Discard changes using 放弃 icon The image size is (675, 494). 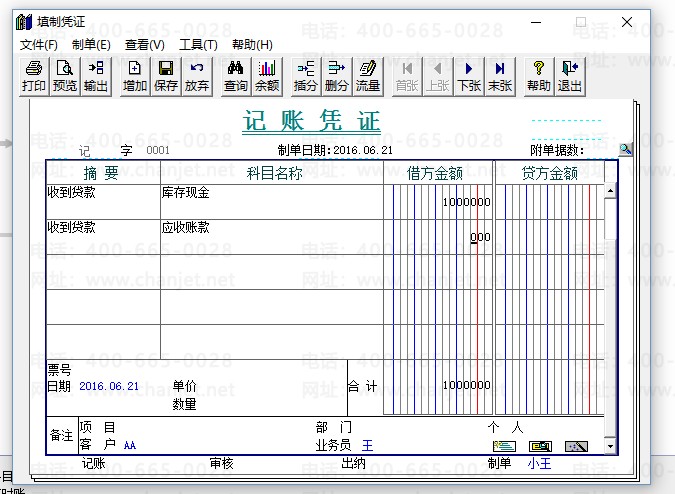point(197,76)
